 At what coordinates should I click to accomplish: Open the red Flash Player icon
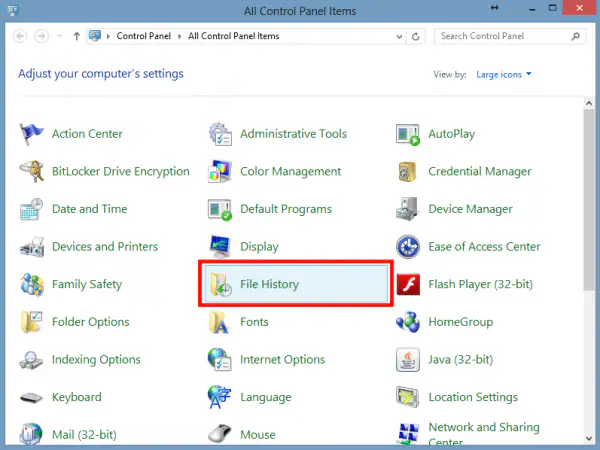tap(408, 284)
